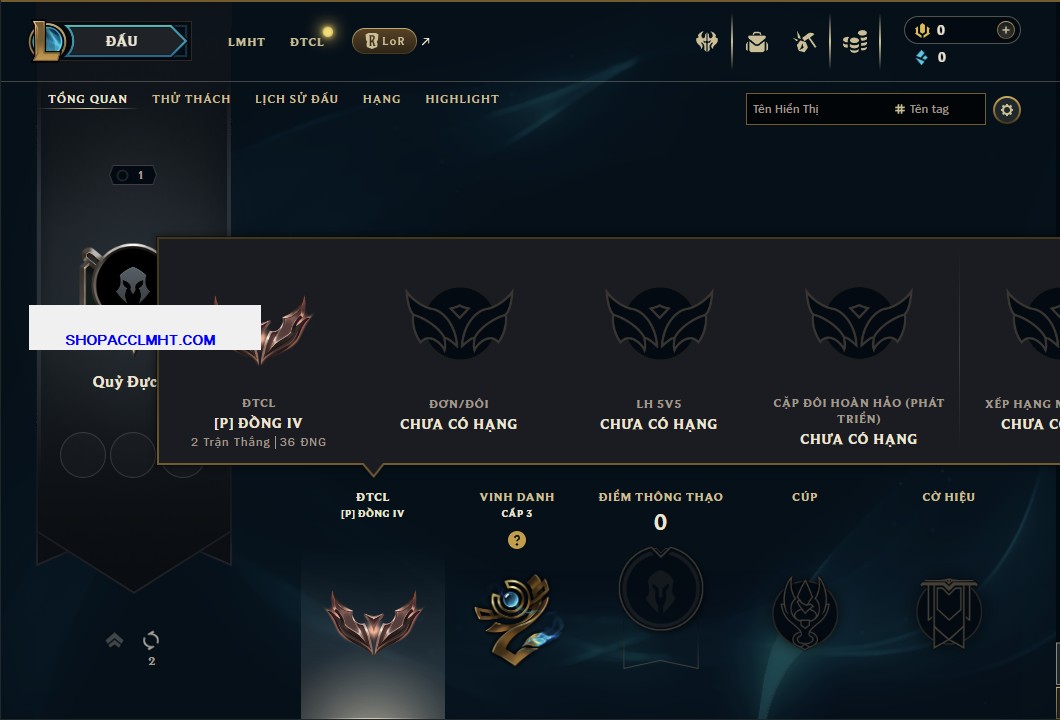The width and height of the screenshot is (1060, 720).
Task: Launch LoR via the gold button
Action: pyautogui.click(x=384, y=41)
